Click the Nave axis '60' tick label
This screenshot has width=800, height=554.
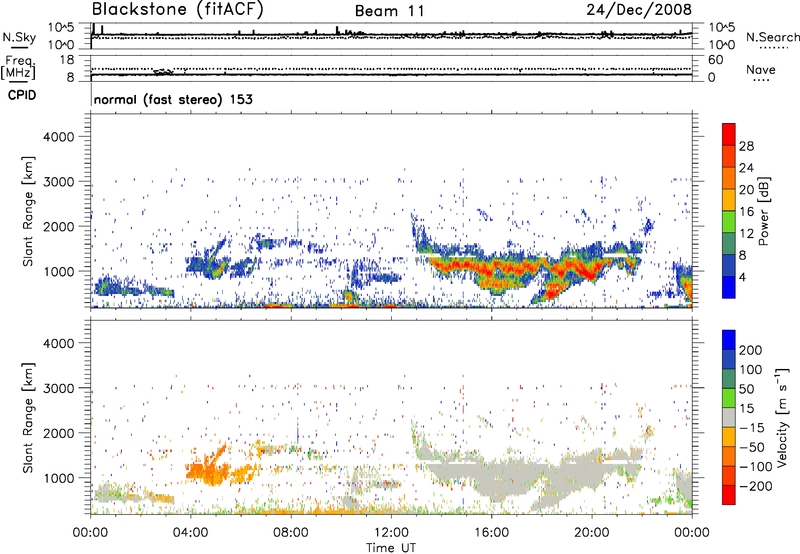pyautogui.click(x=716, y=60)
